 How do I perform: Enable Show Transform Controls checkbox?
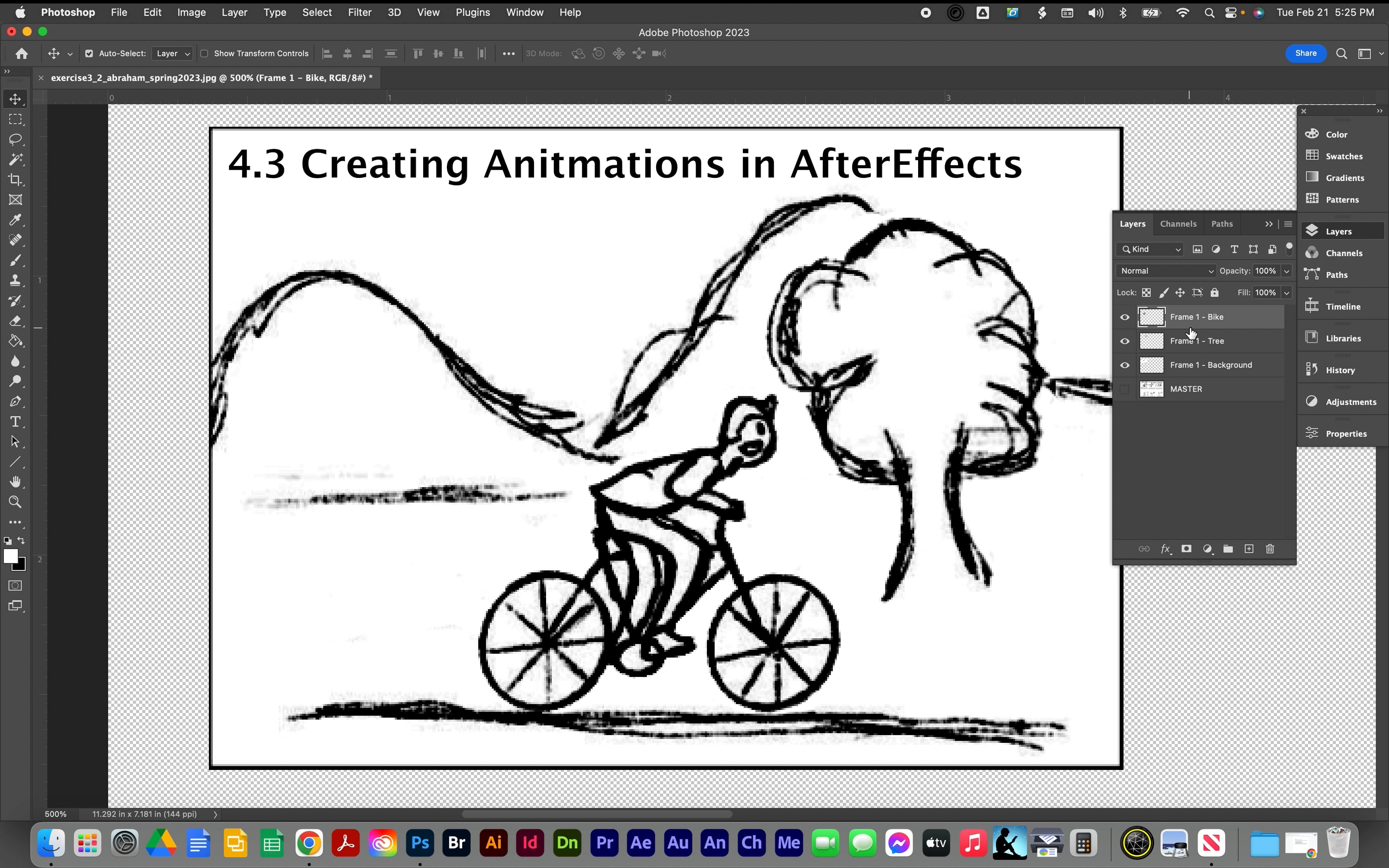(x=204, y=53)
